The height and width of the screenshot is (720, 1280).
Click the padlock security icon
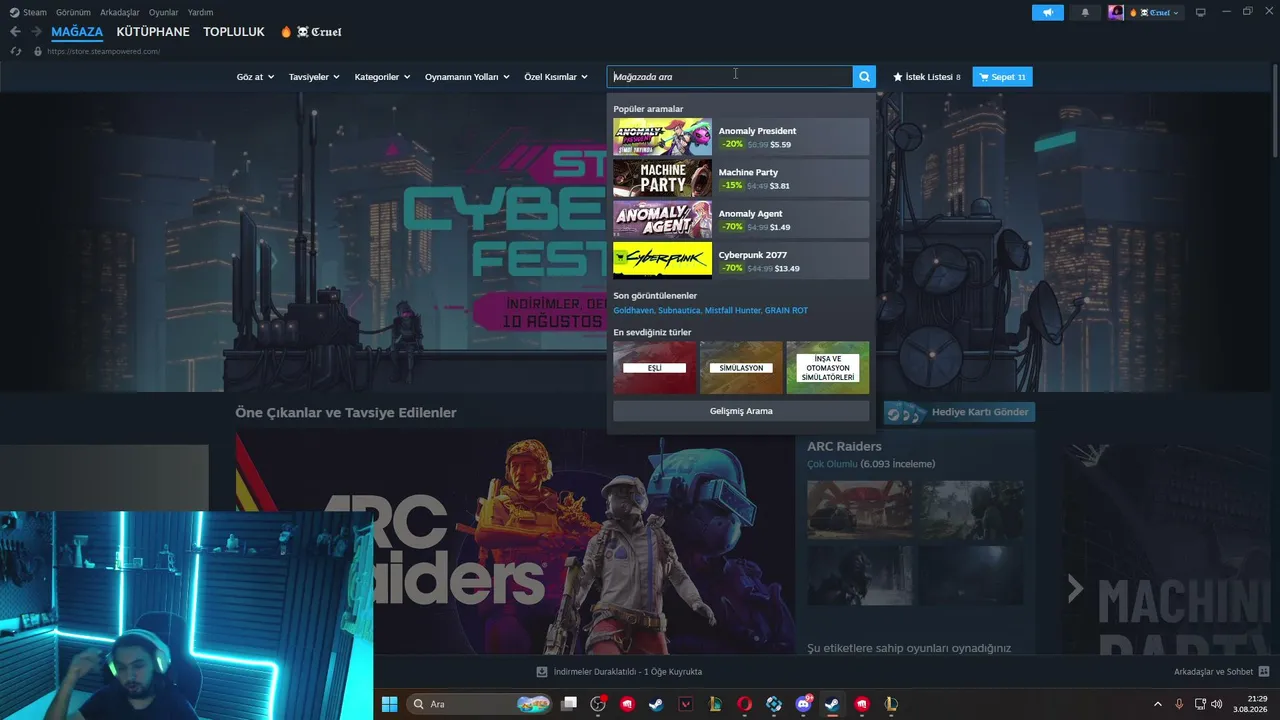[38, 51]
